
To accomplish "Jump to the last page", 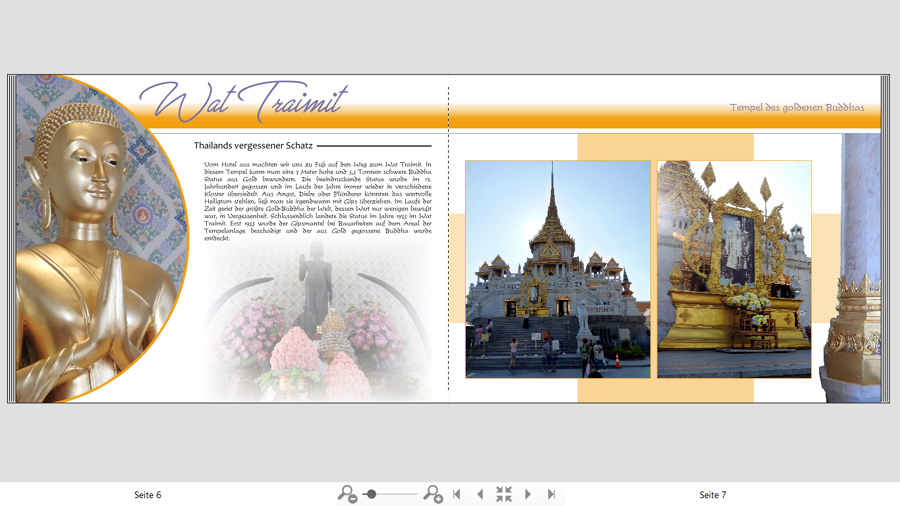I will point(552,494).
